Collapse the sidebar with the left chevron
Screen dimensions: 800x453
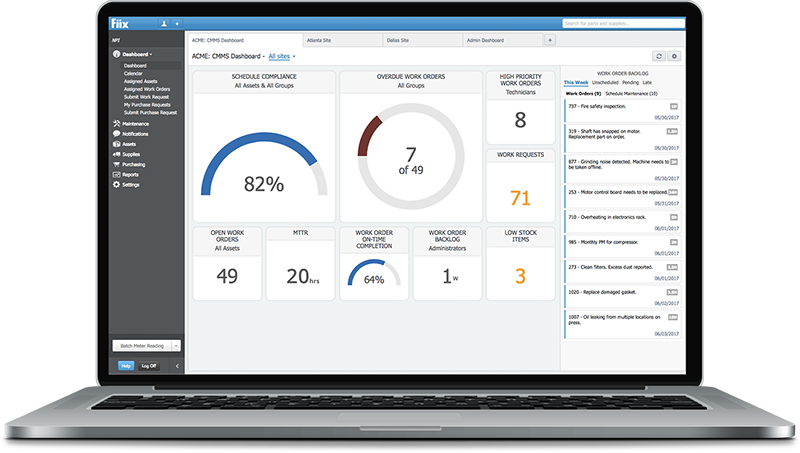pyautogui.click(x=177, y=366)
